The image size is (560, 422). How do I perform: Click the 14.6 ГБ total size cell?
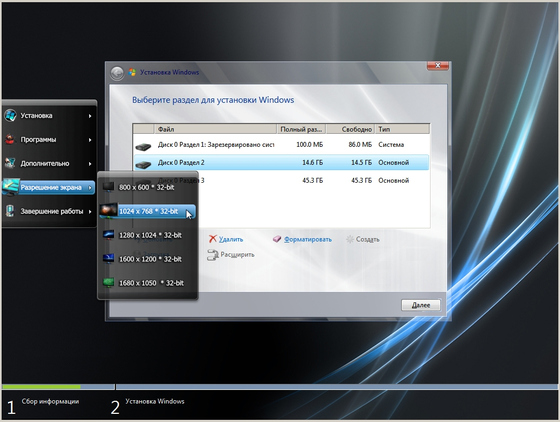[x=312, y=162]
